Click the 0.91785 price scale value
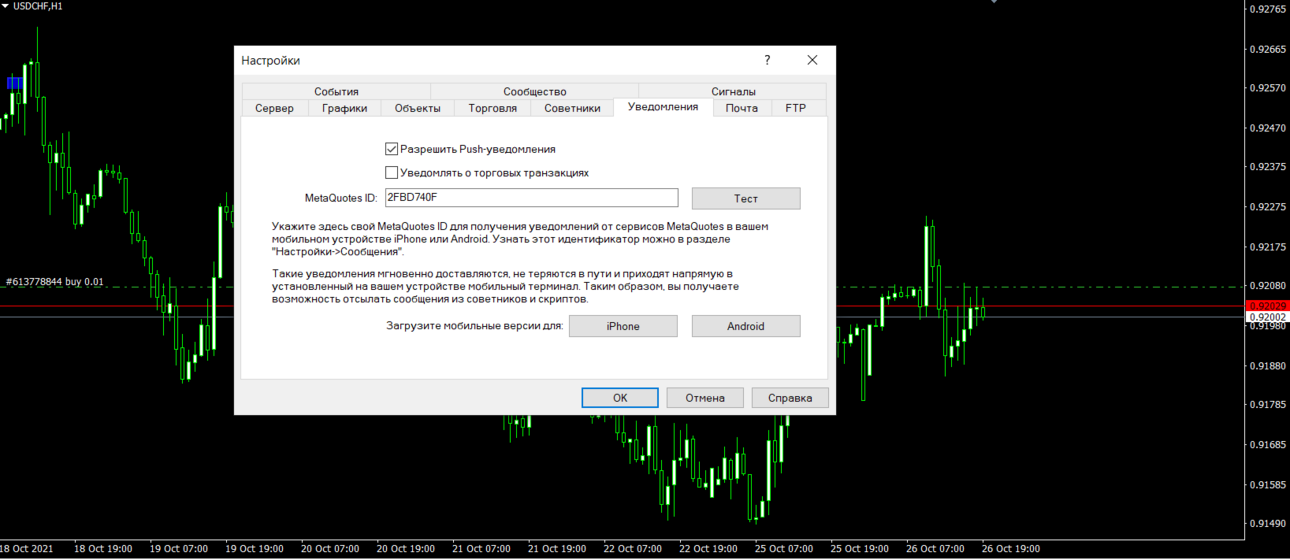This screenshot has height=560, width=1290. coord(1268,405)
